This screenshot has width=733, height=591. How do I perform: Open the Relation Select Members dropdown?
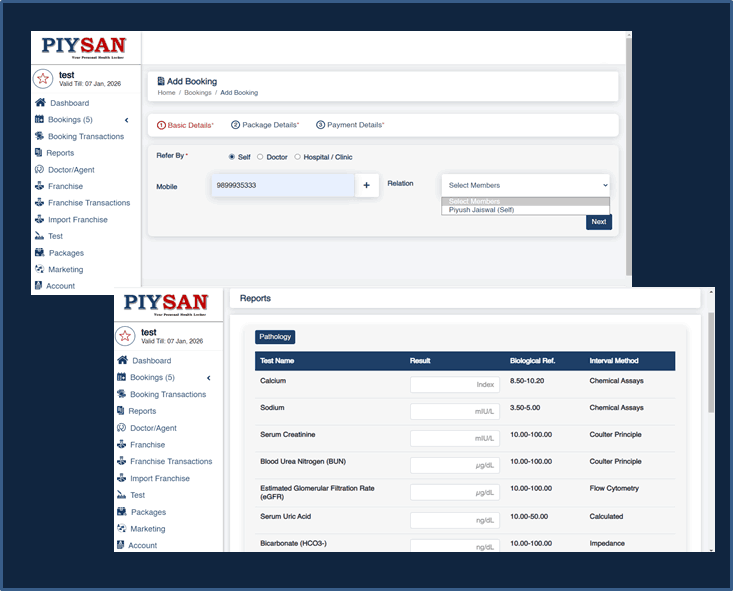(x=525, y=185)
